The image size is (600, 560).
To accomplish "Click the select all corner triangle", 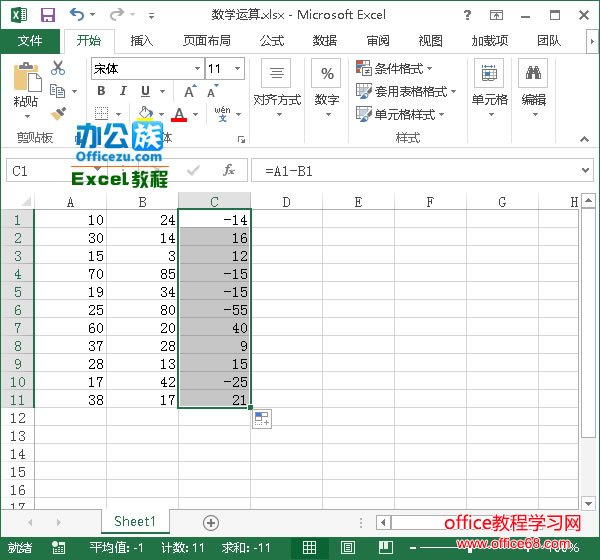I will 24,201.
